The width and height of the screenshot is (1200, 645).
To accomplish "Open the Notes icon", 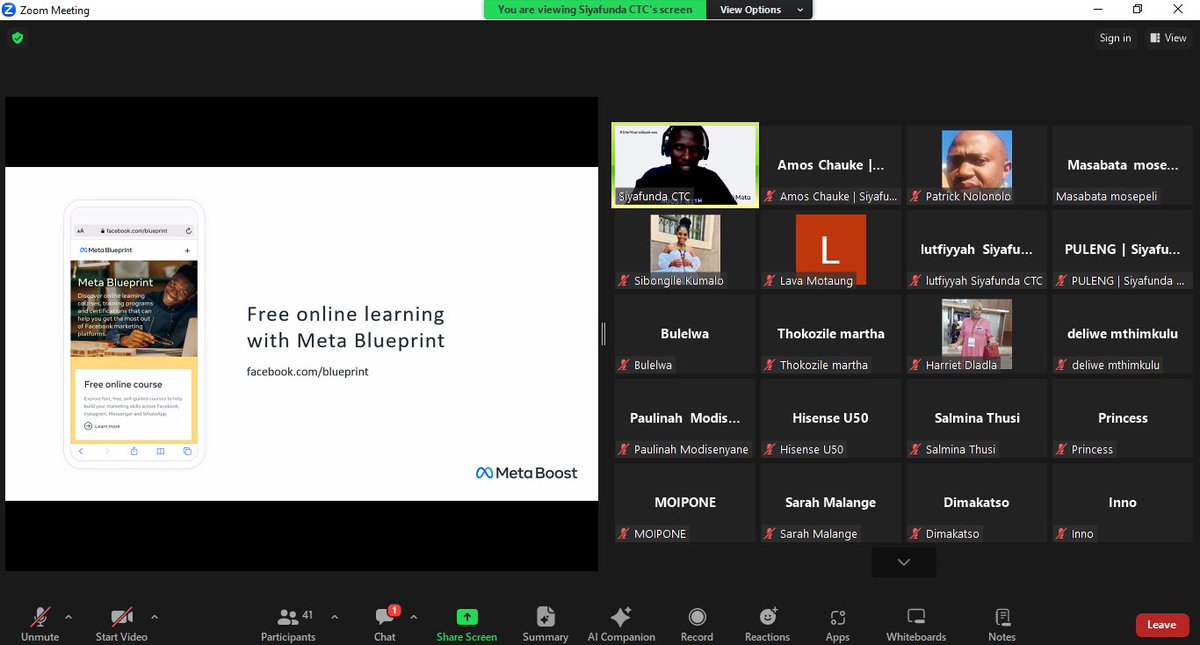I will click(1002, 616).
